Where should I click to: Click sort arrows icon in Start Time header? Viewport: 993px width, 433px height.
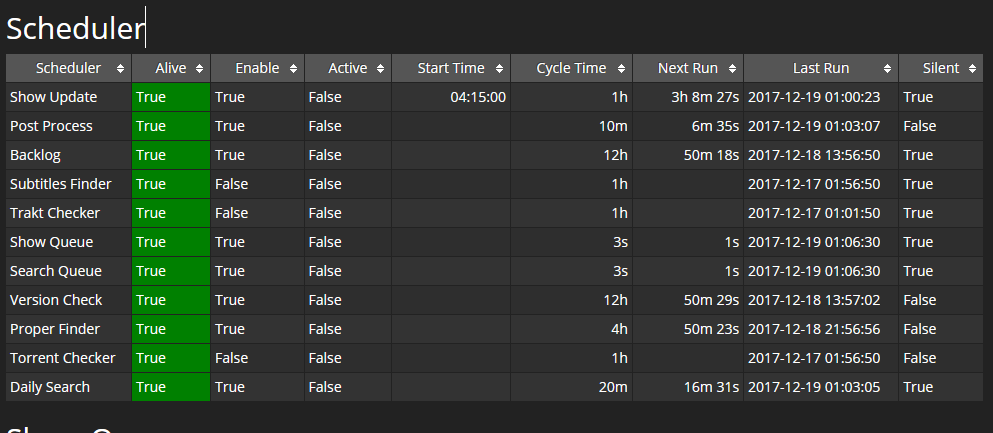[x=499, y=69]
